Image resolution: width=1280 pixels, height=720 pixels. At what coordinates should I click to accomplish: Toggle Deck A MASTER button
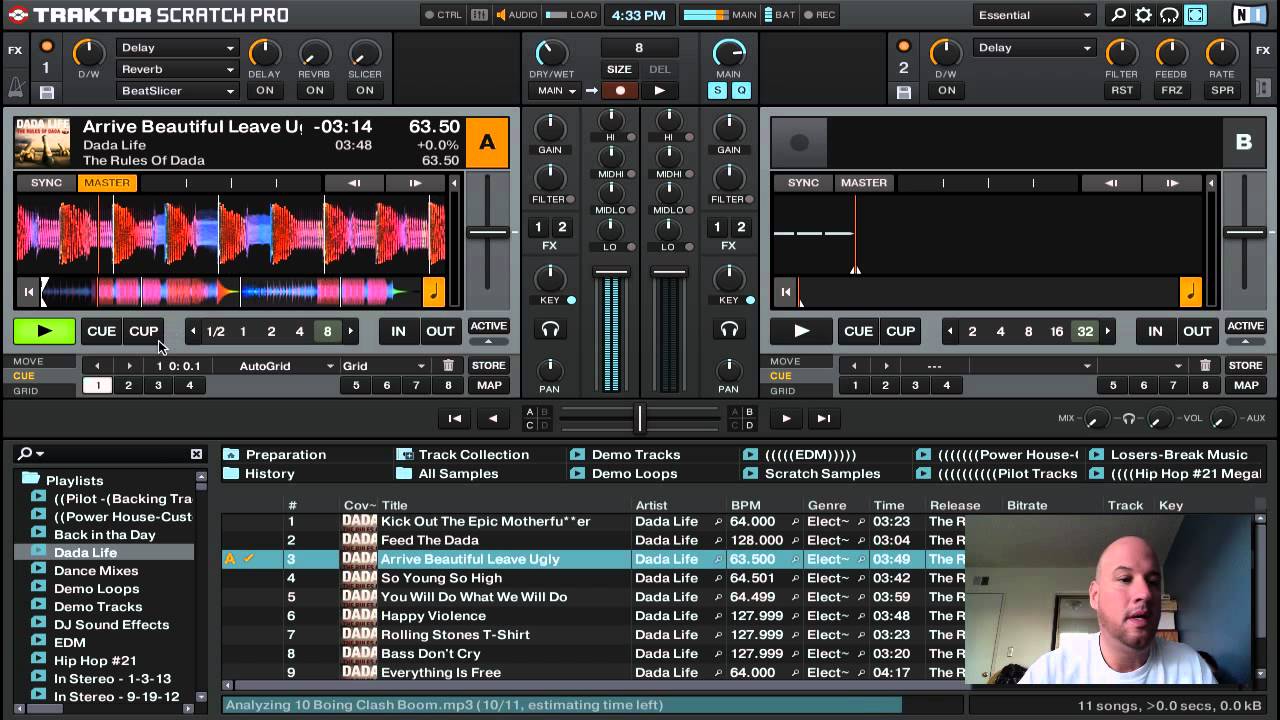pyautogui.click(x=107, y=183)
